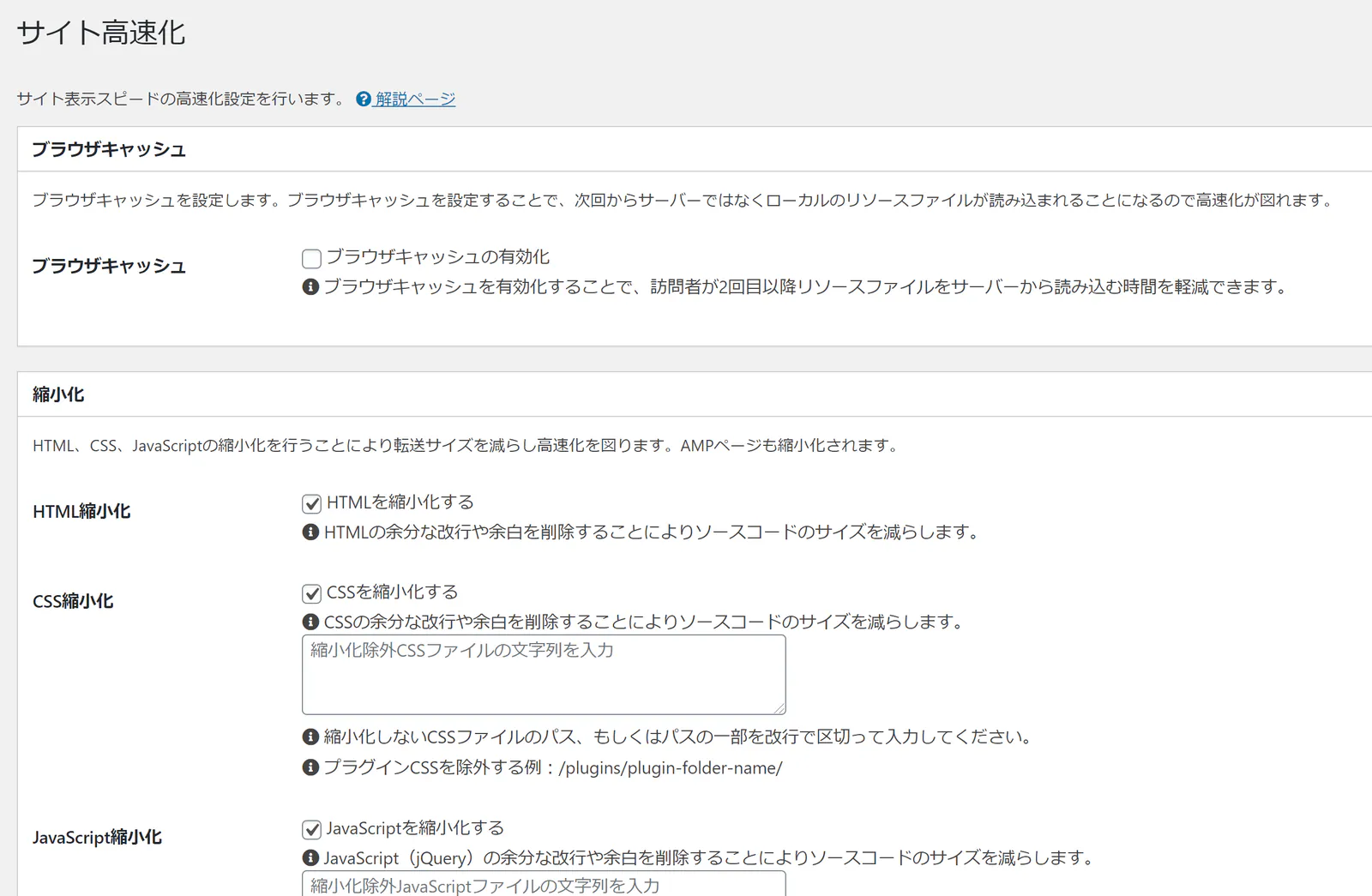Click the resize grip of the CSS exclusion textarea
Viewport: 1372px width, 896px height.
(x=779, y=707)
